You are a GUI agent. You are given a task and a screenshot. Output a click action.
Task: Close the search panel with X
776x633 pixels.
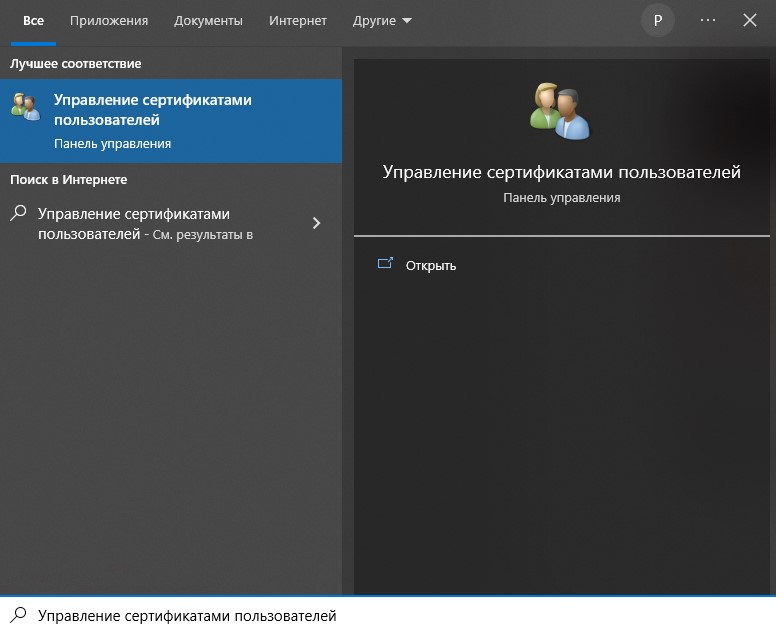coord(750,20)
